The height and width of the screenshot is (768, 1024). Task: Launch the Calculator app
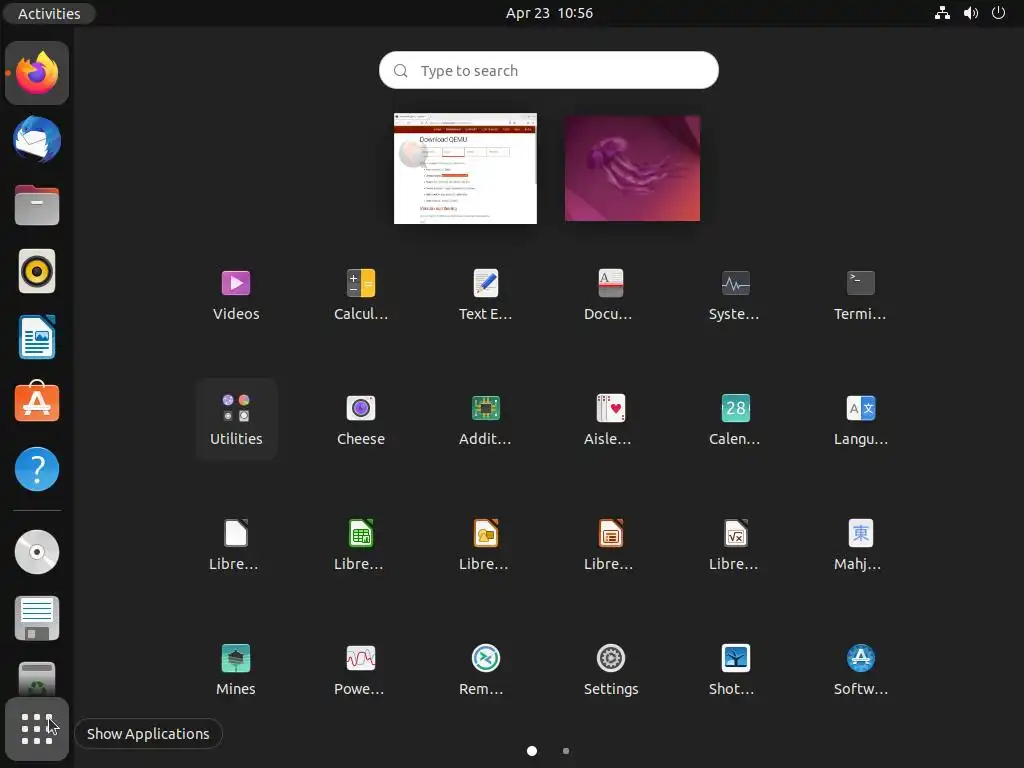pyautogui.click(x=360, y=295)
